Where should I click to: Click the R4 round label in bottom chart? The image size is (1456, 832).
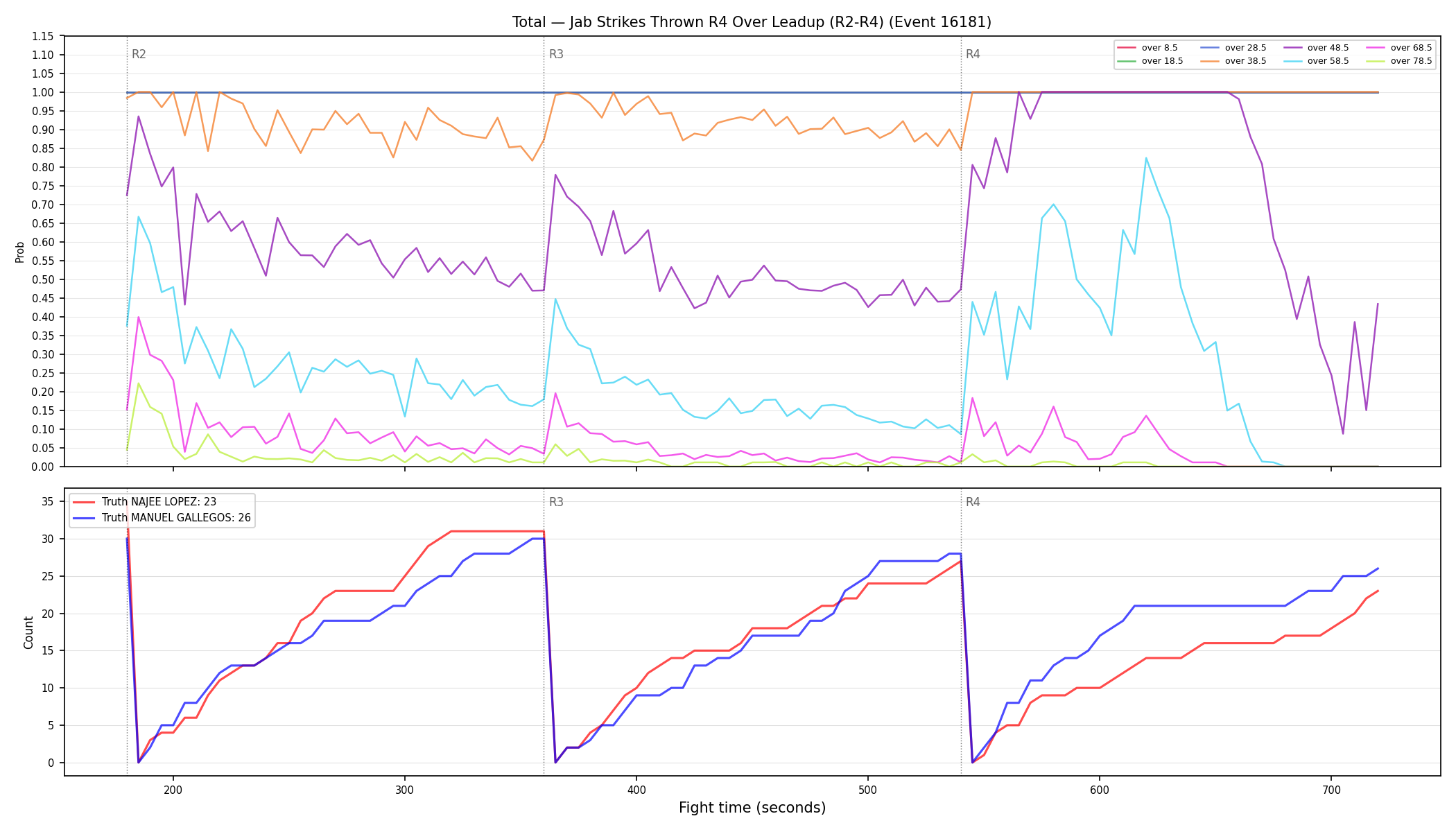pos(973,502)
